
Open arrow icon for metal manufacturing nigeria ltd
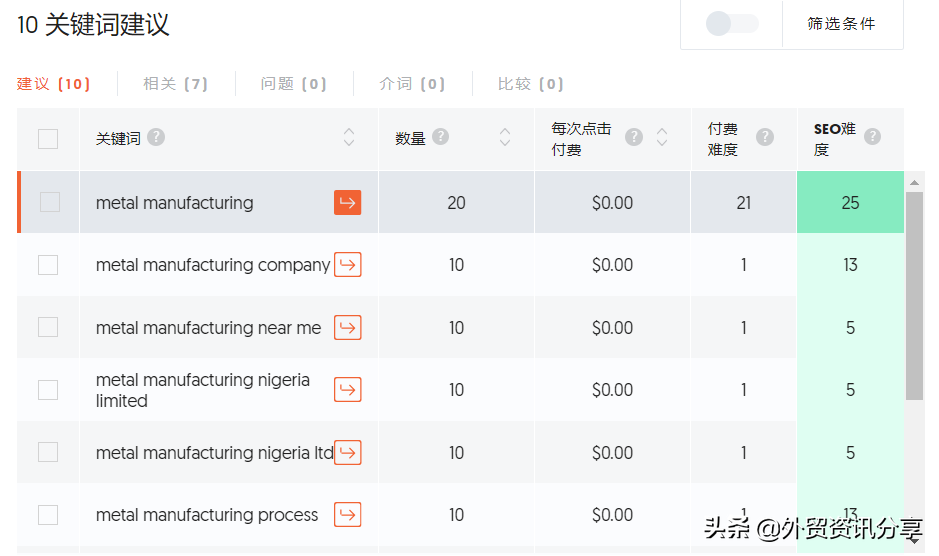[x=347, y=452]
